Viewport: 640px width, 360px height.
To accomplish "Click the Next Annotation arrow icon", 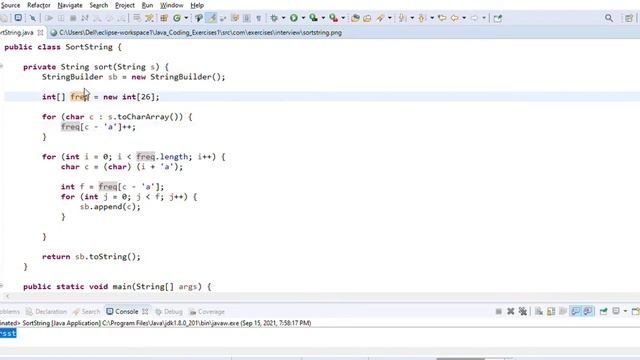I will tap(402, 18).
